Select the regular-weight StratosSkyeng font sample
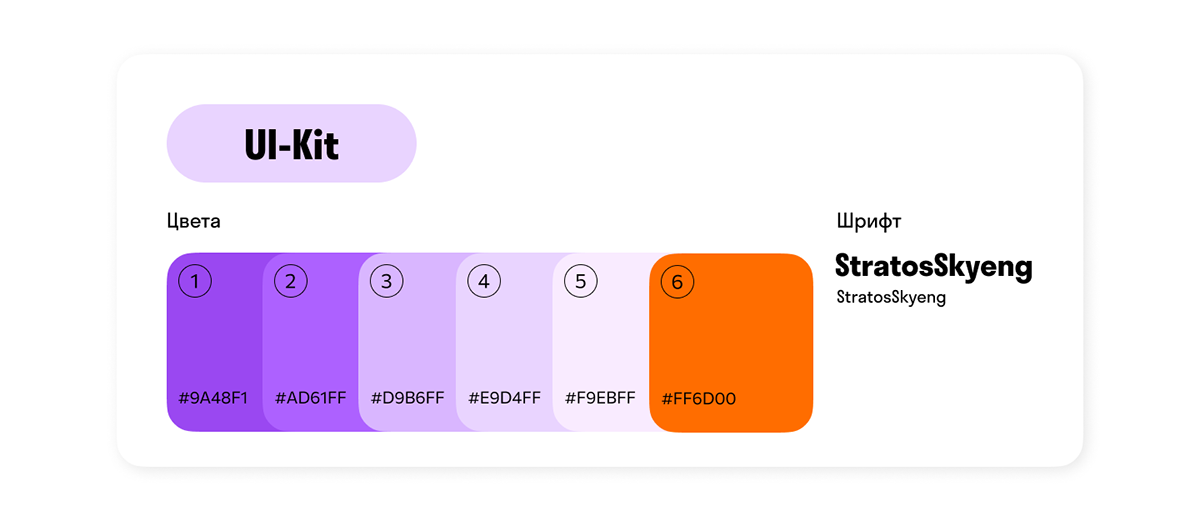Image resolution: width=1200 pixels, height=521 pixels. click(x=891, y=298)
